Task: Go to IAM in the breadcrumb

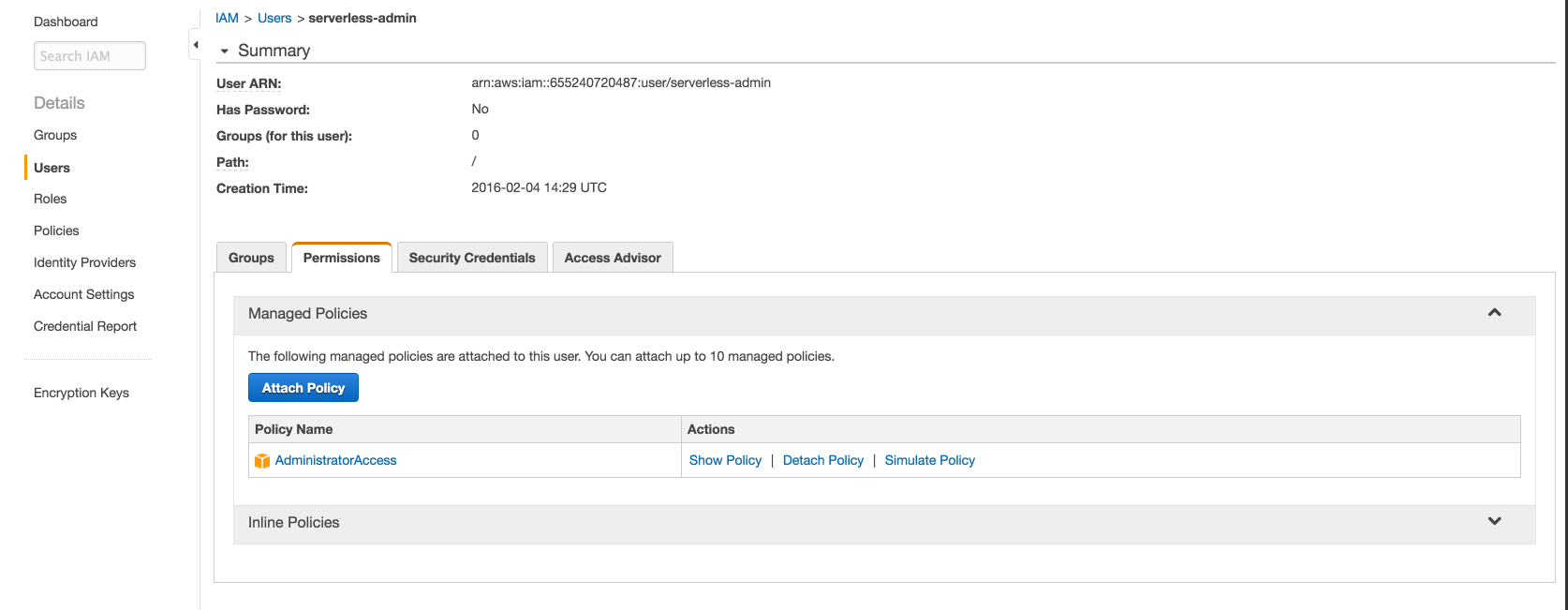Action: (x=227, y=18)
